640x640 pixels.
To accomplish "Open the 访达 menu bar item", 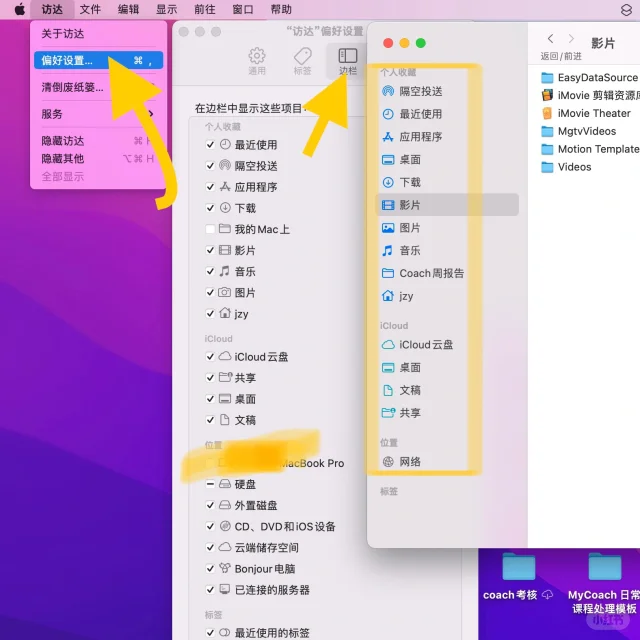I will 52,9.
